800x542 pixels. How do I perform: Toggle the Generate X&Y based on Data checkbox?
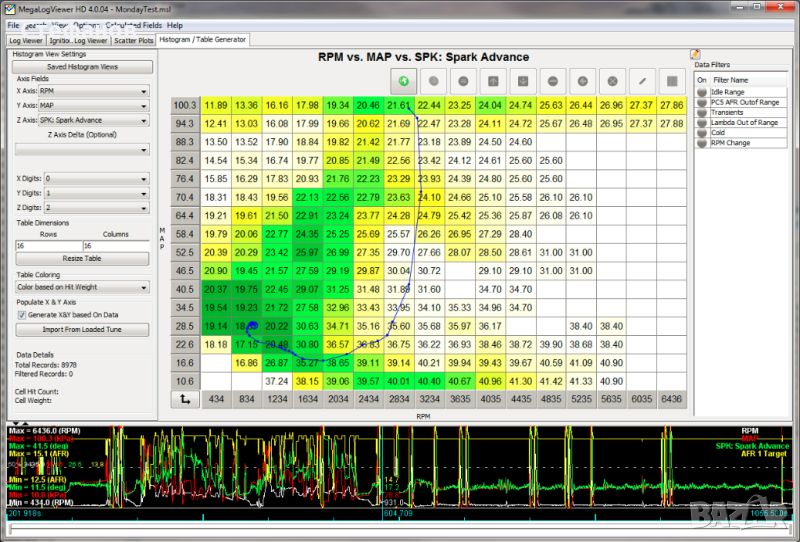[x=22, y=314]
